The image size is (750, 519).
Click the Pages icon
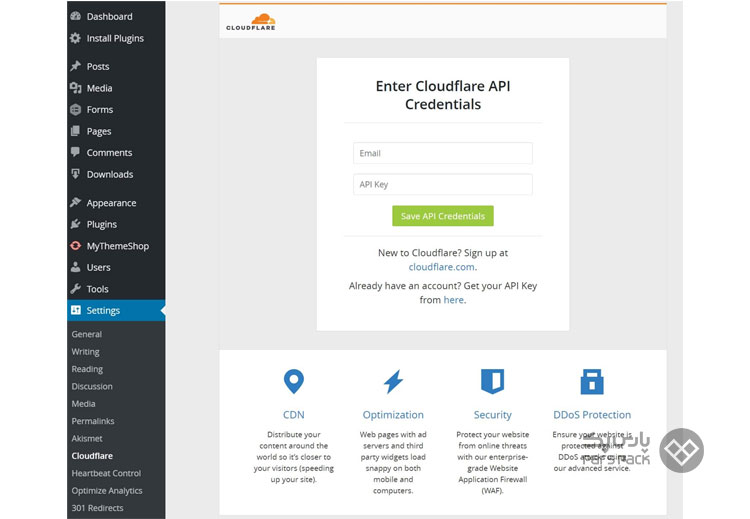75,131
